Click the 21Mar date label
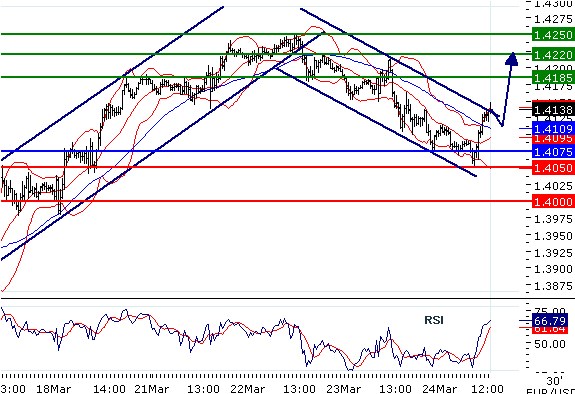 (151, 388)
